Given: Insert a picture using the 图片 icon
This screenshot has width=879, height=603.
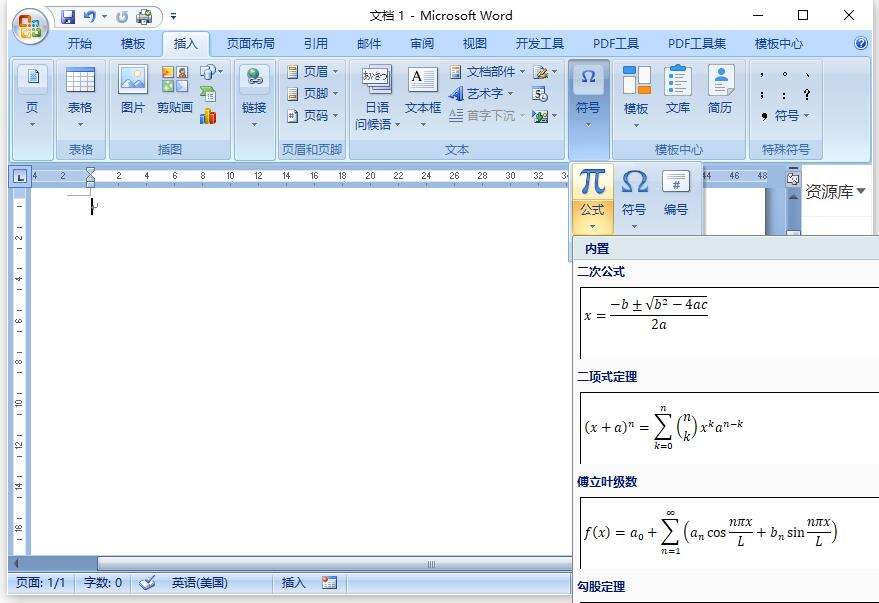Looking at the screenshot, I should coord(133,90).
